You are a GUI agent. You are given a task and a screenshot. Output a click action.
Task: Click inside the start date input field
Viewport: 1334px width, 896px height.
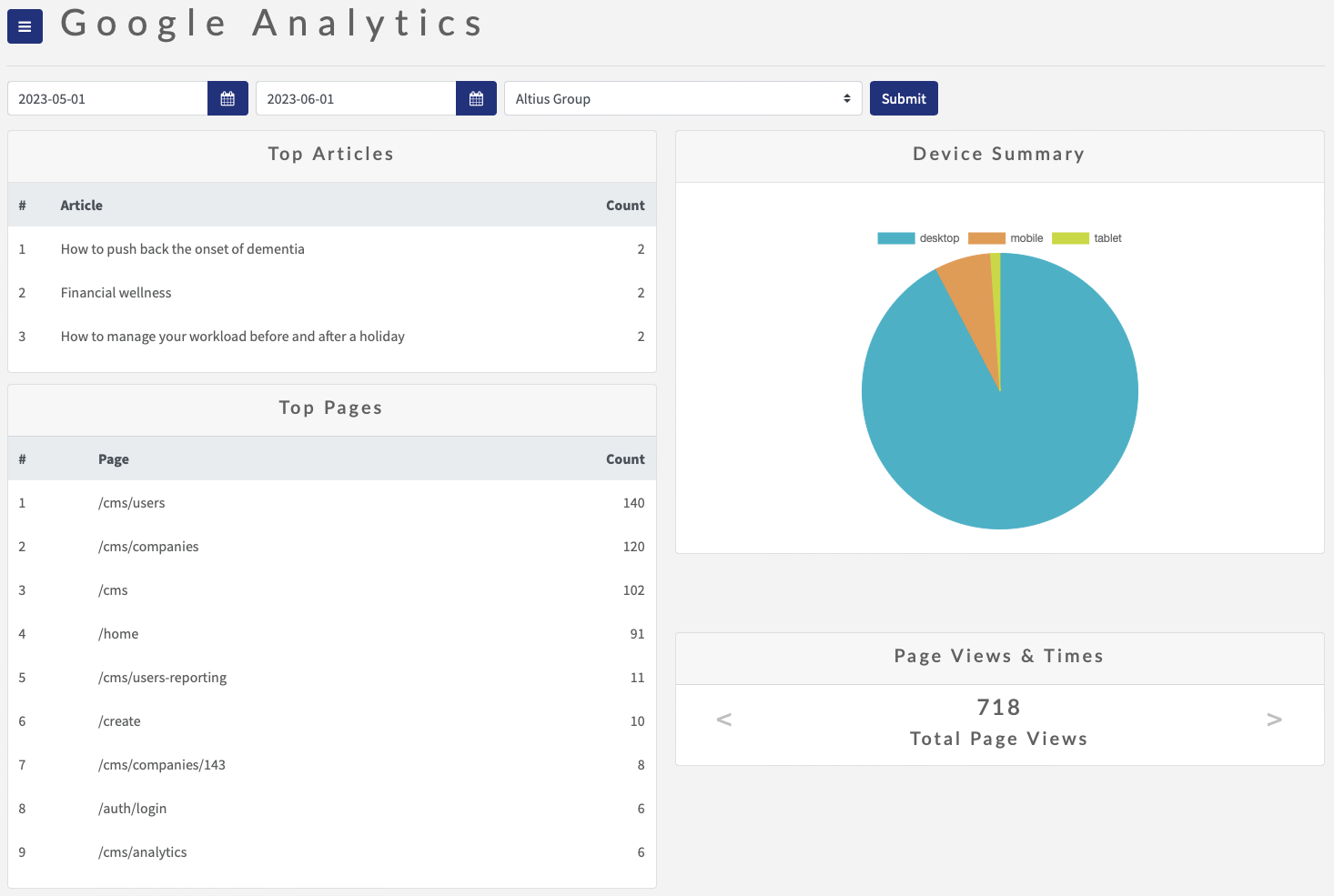[x=106, y=97]
